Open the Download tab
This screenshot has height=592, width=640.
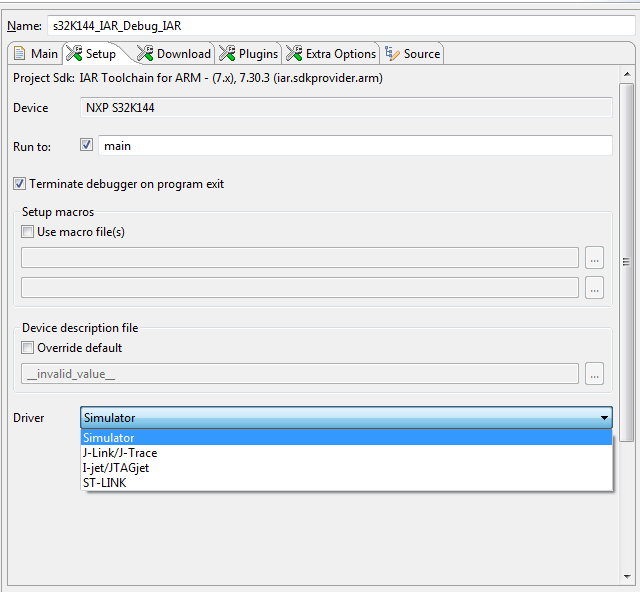click(x=173, y=53)
